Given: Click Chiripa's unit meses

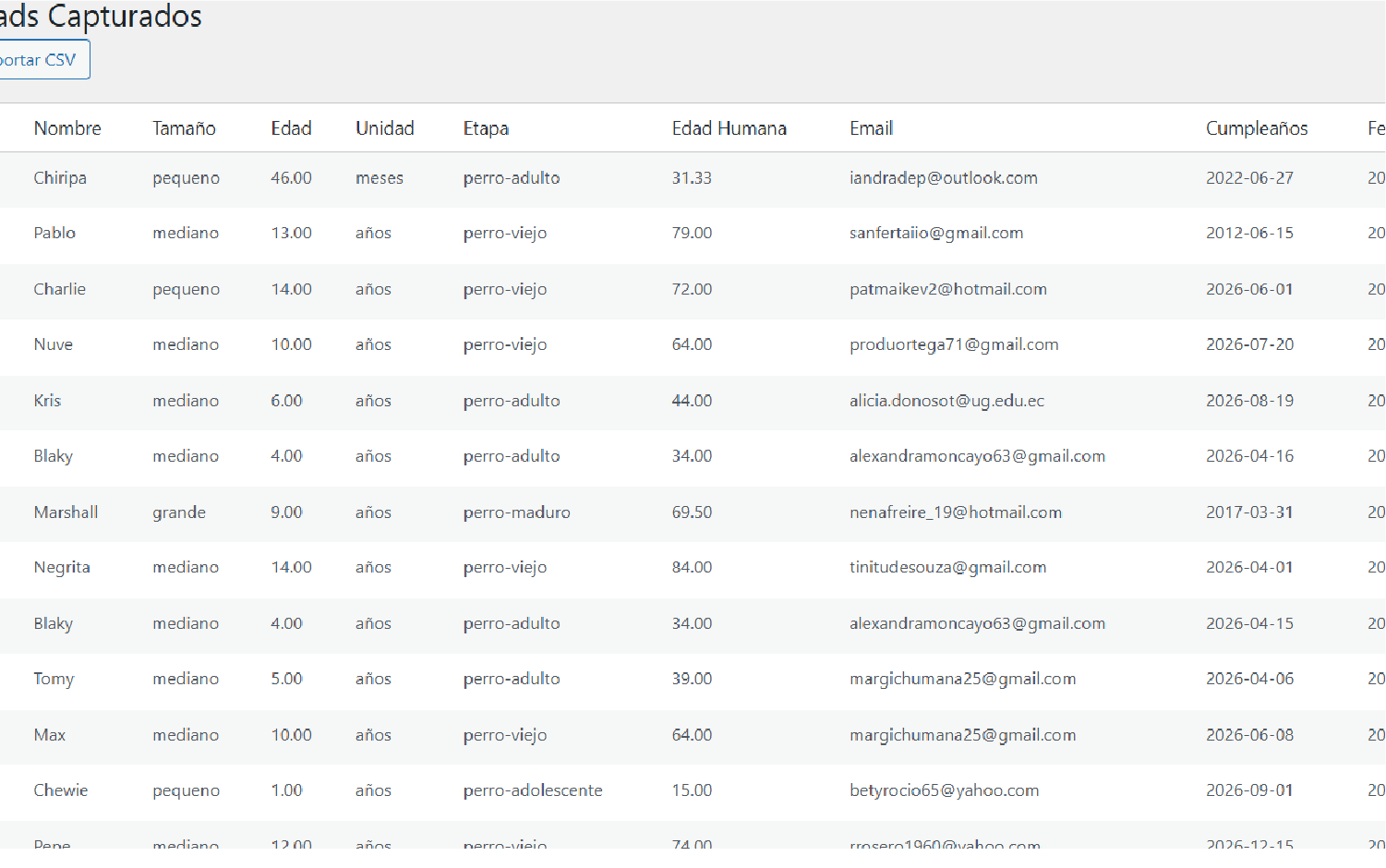Looking at the screenshot, I should coord(380,178).
